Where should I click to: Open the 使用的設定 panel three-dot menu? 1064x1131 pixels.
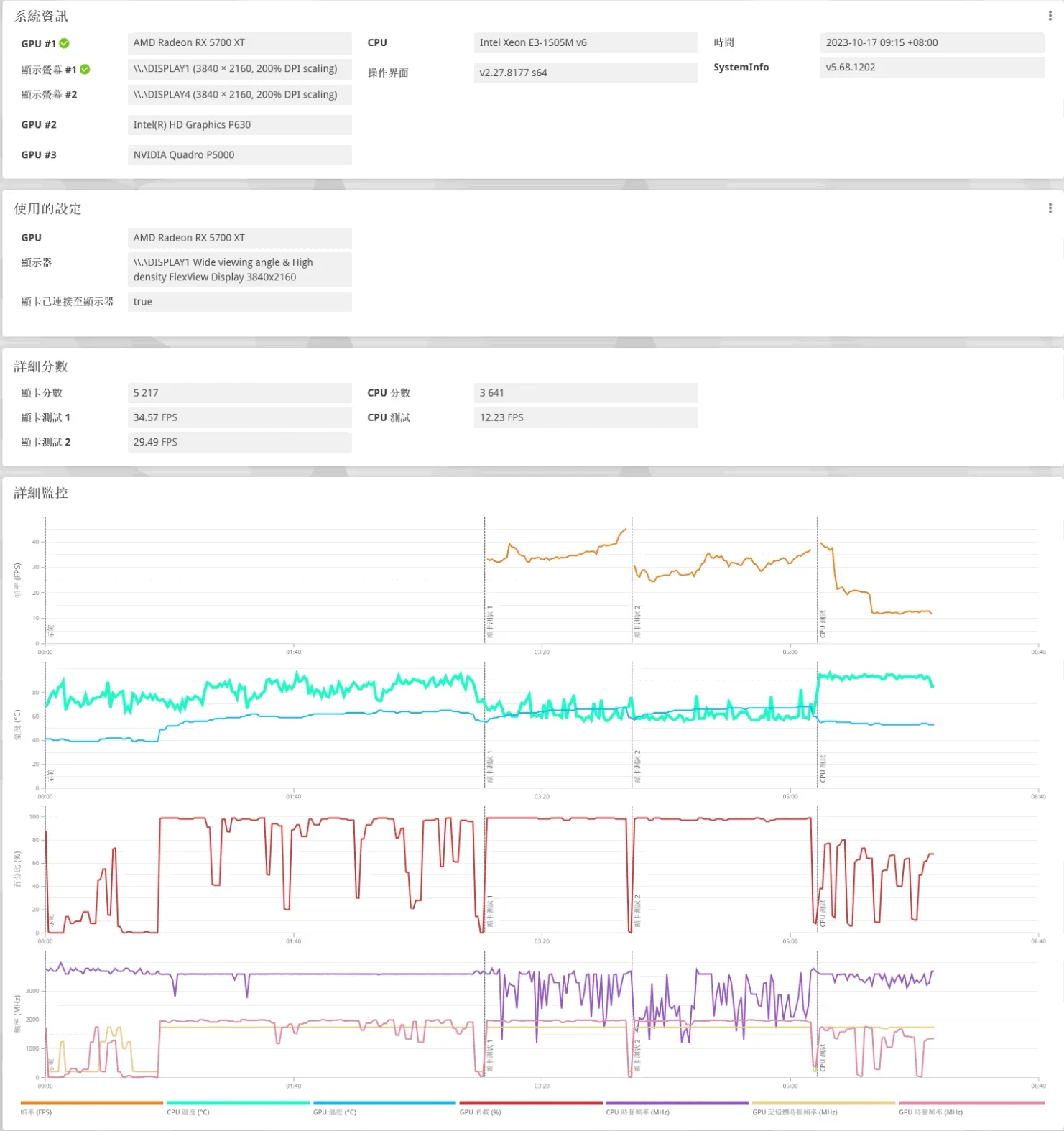[x=1050, y=208]
